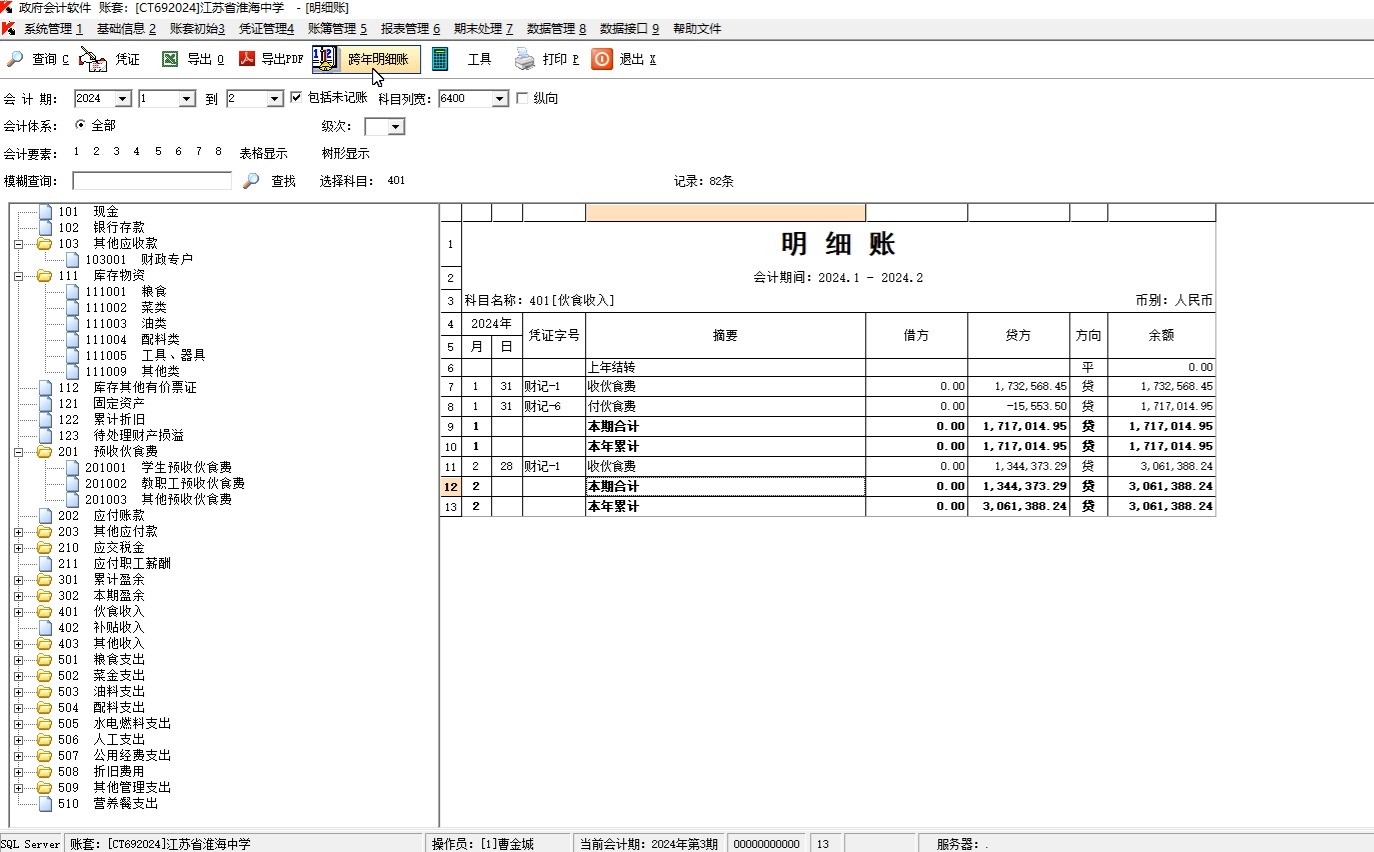This screenshot has width=1374, height=852.
Task: Click the magnifier icon beside 查找
Action: pyautogui.click(x=251, y=181)
